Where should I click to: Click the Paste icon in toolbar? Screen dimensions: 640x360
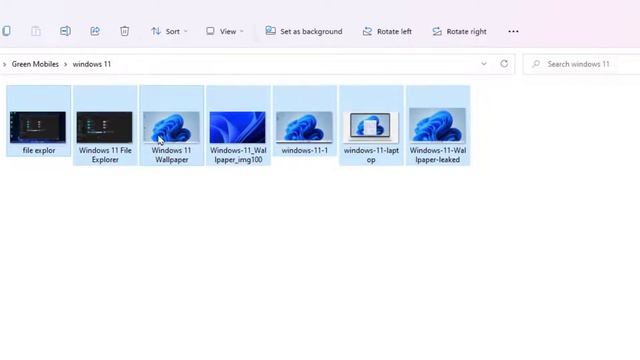coord(36,31)
